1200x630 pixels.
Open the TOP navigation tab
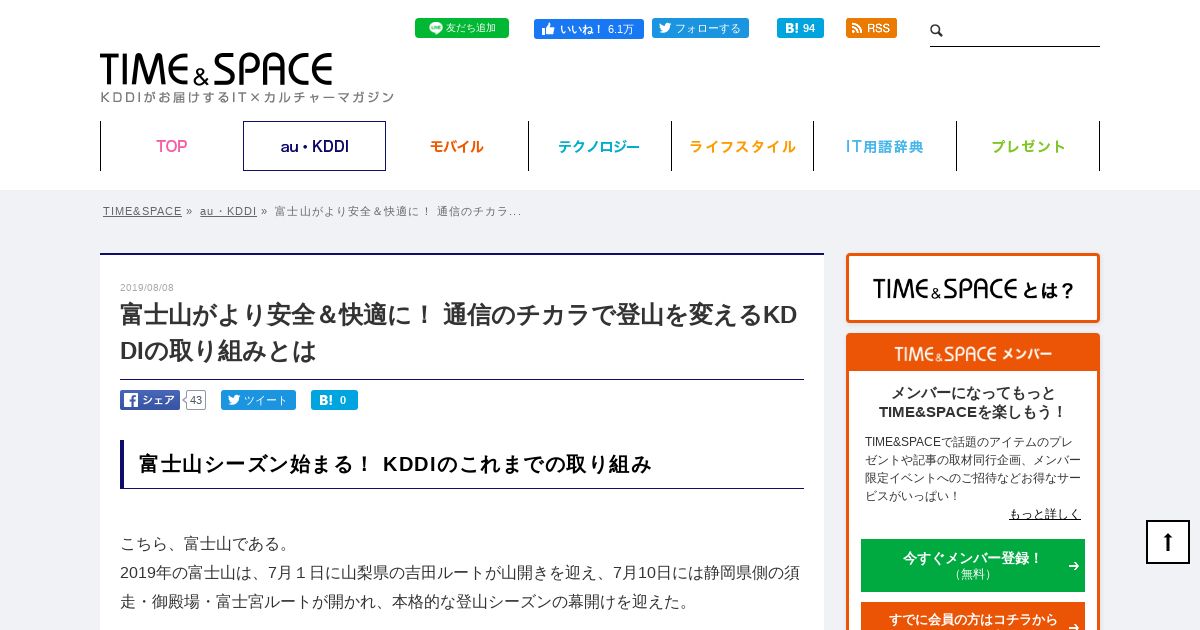pyautogui.click(x=171, y=146)
